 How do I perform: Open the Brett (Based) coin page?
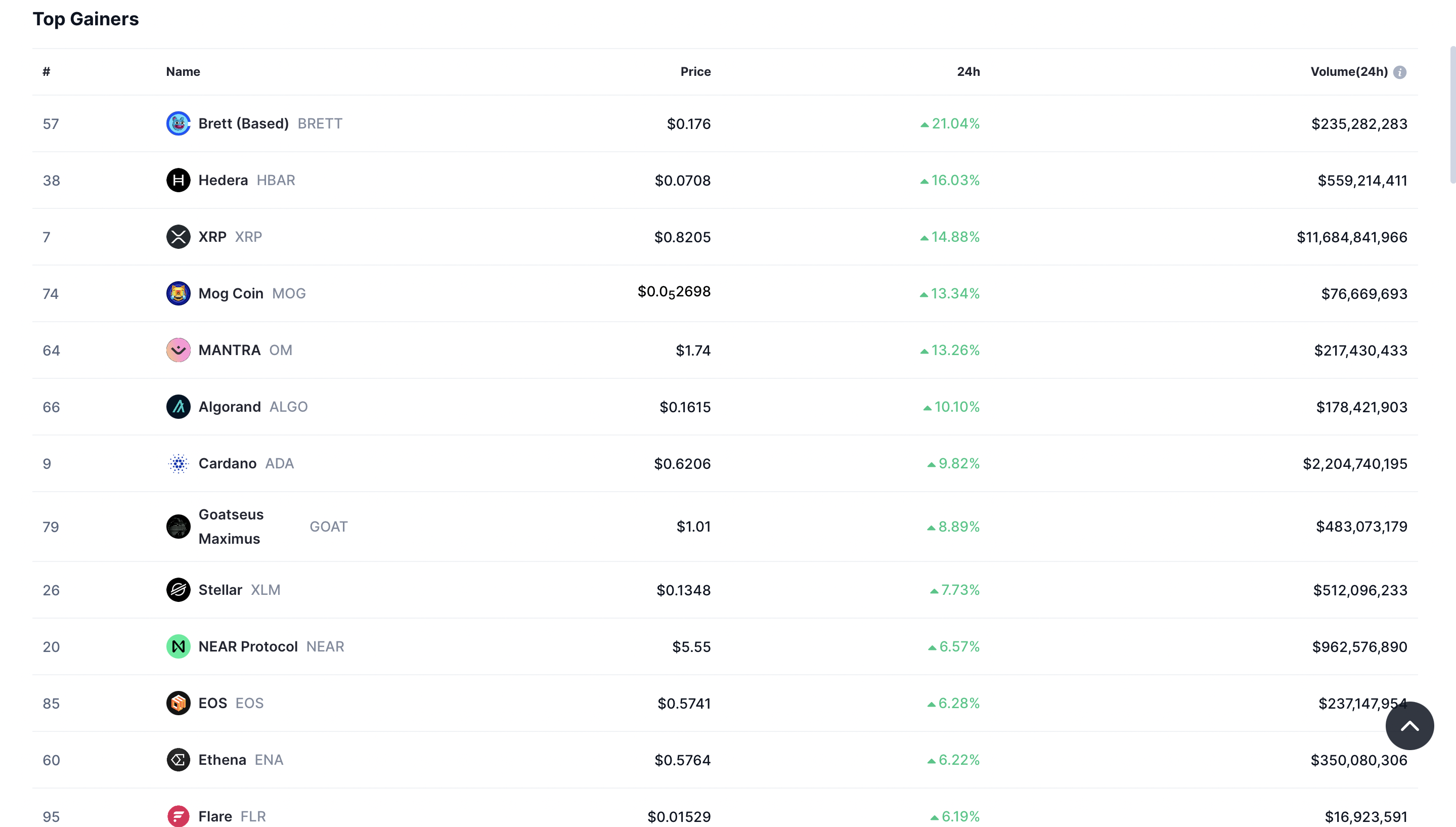tap(244, 123)
